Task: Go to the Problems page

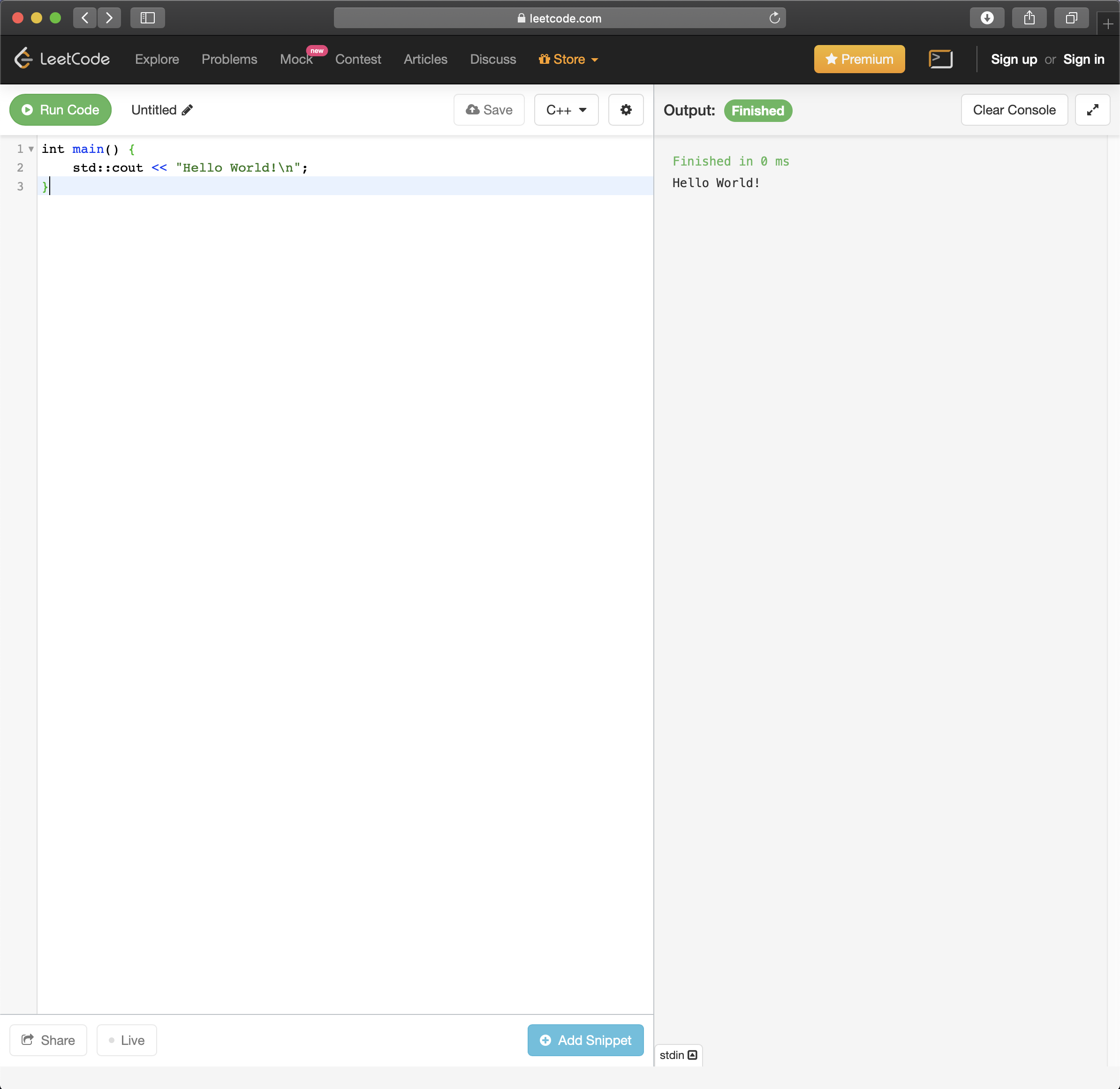Action: tap(229, 60)
